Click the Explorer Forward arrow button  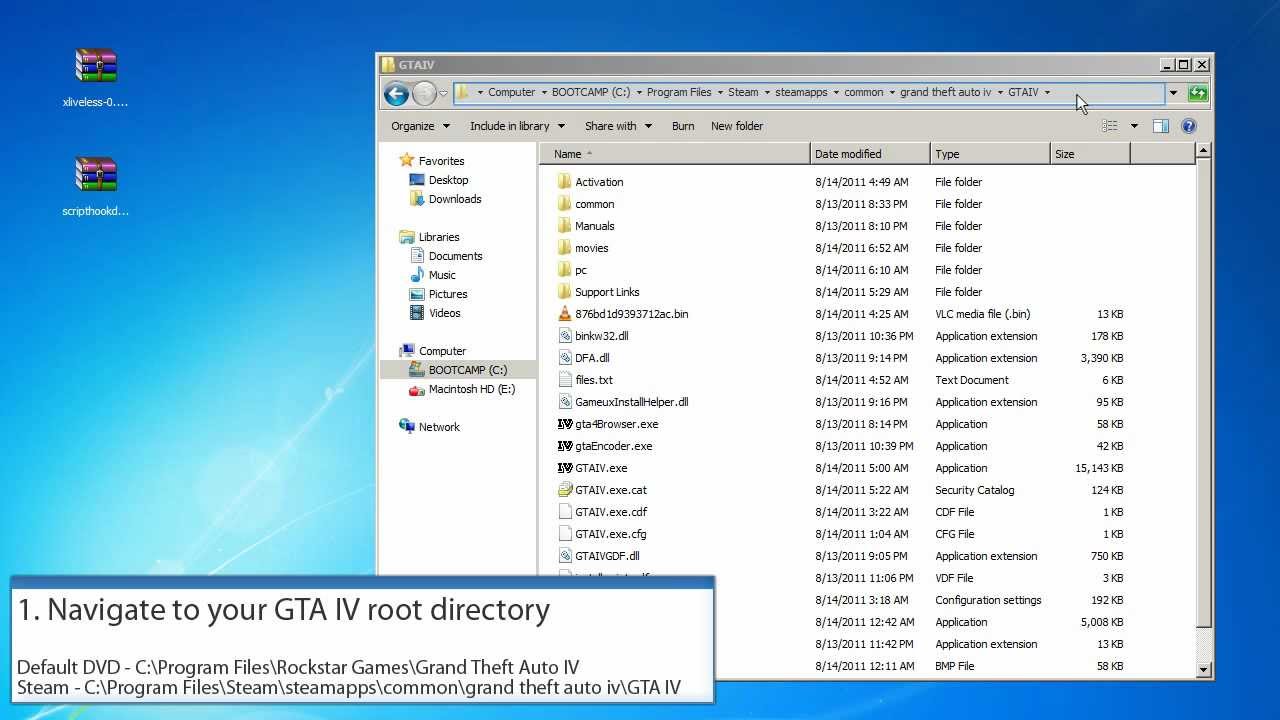(425, 94)
